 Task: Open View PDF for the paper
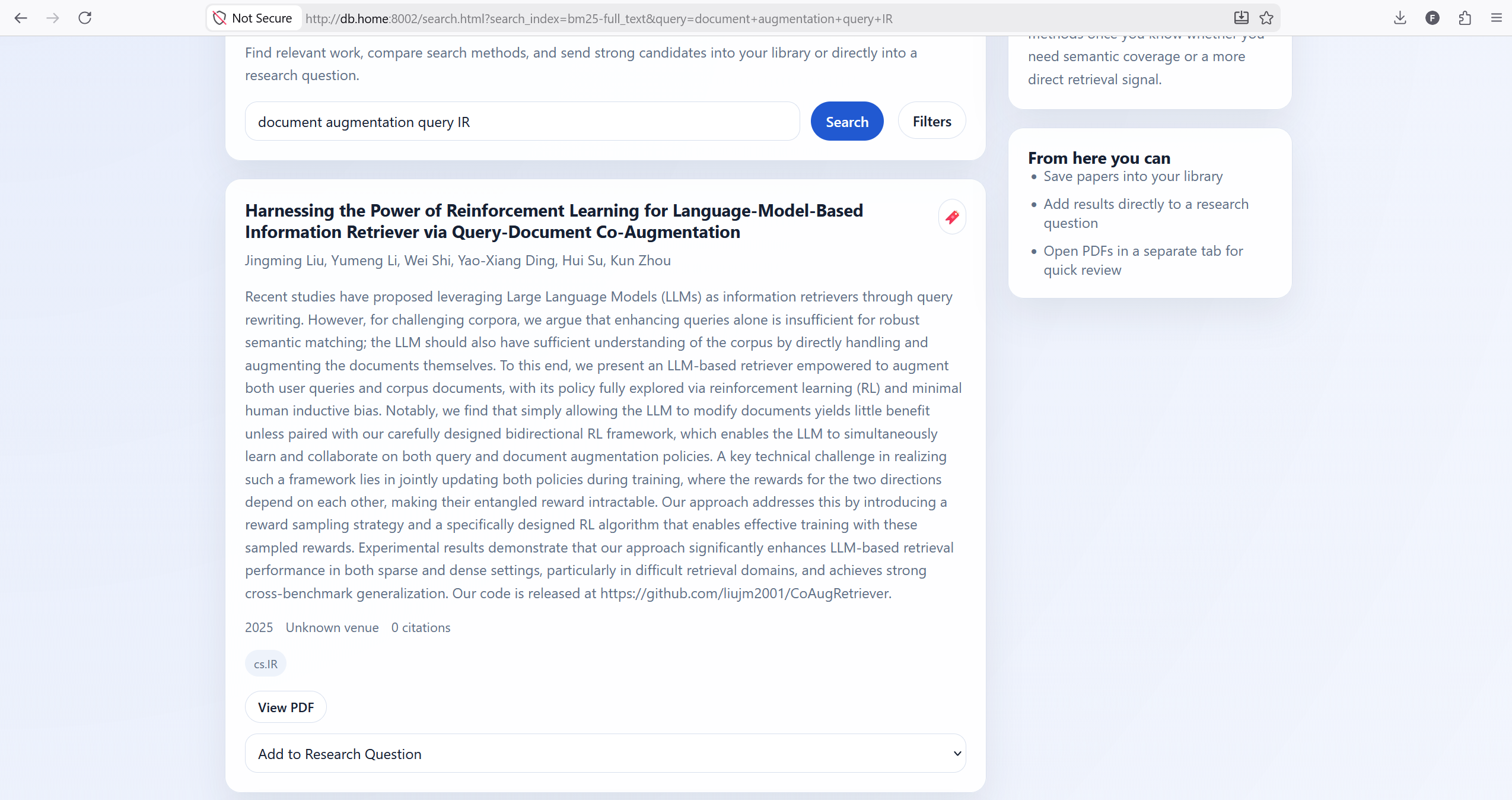286,707
